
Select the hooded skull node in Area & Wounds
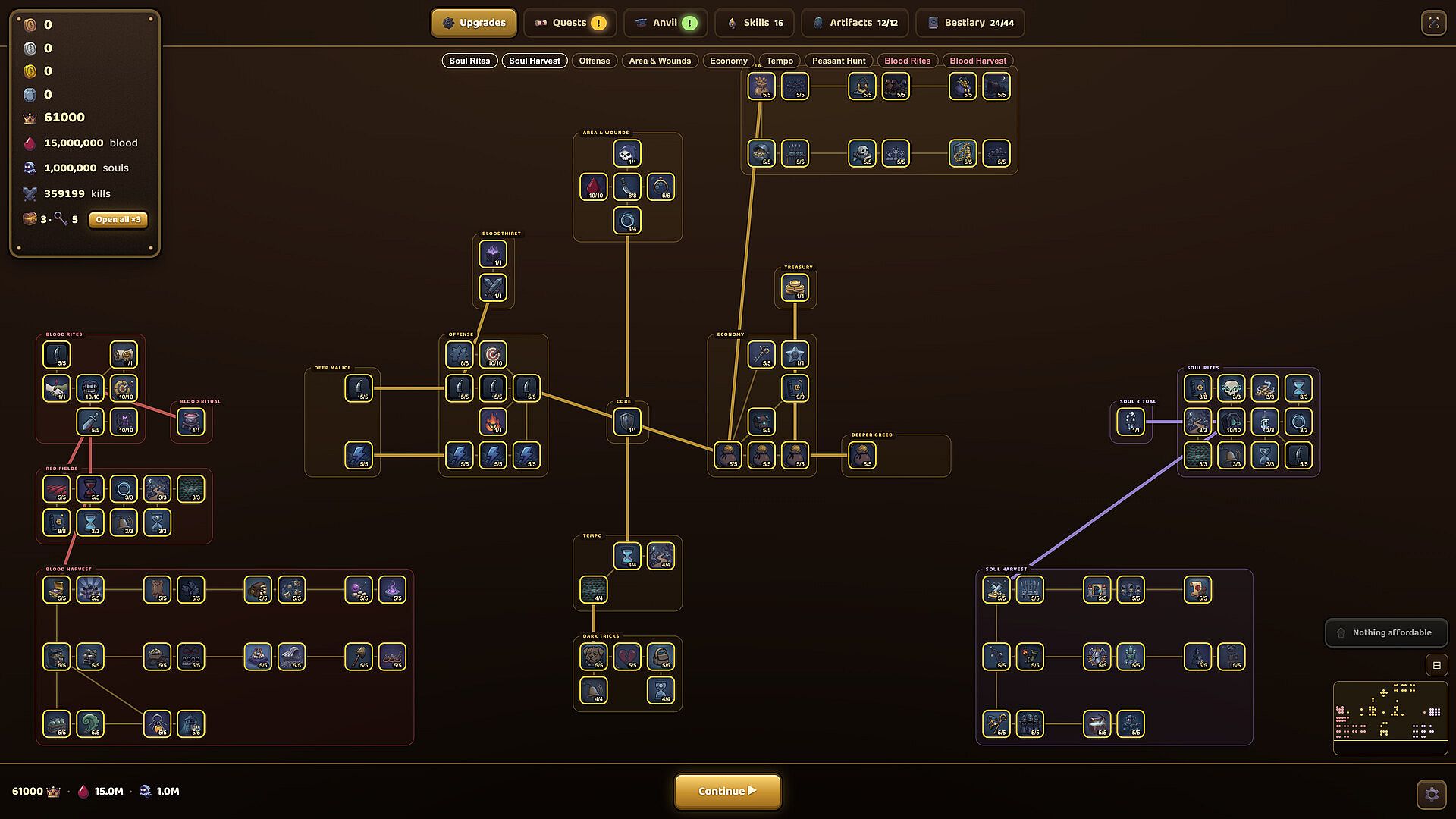(627, 153)
